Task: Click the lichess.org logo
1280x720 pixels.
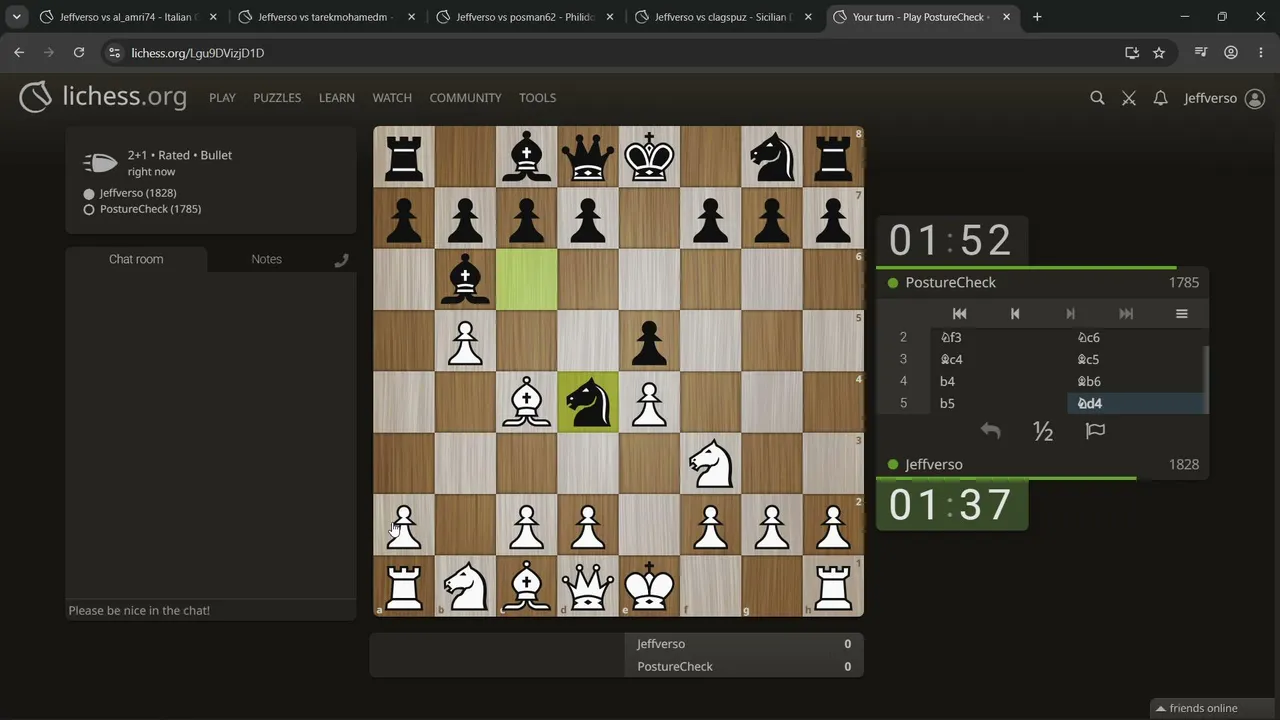Action: (103, 97)
